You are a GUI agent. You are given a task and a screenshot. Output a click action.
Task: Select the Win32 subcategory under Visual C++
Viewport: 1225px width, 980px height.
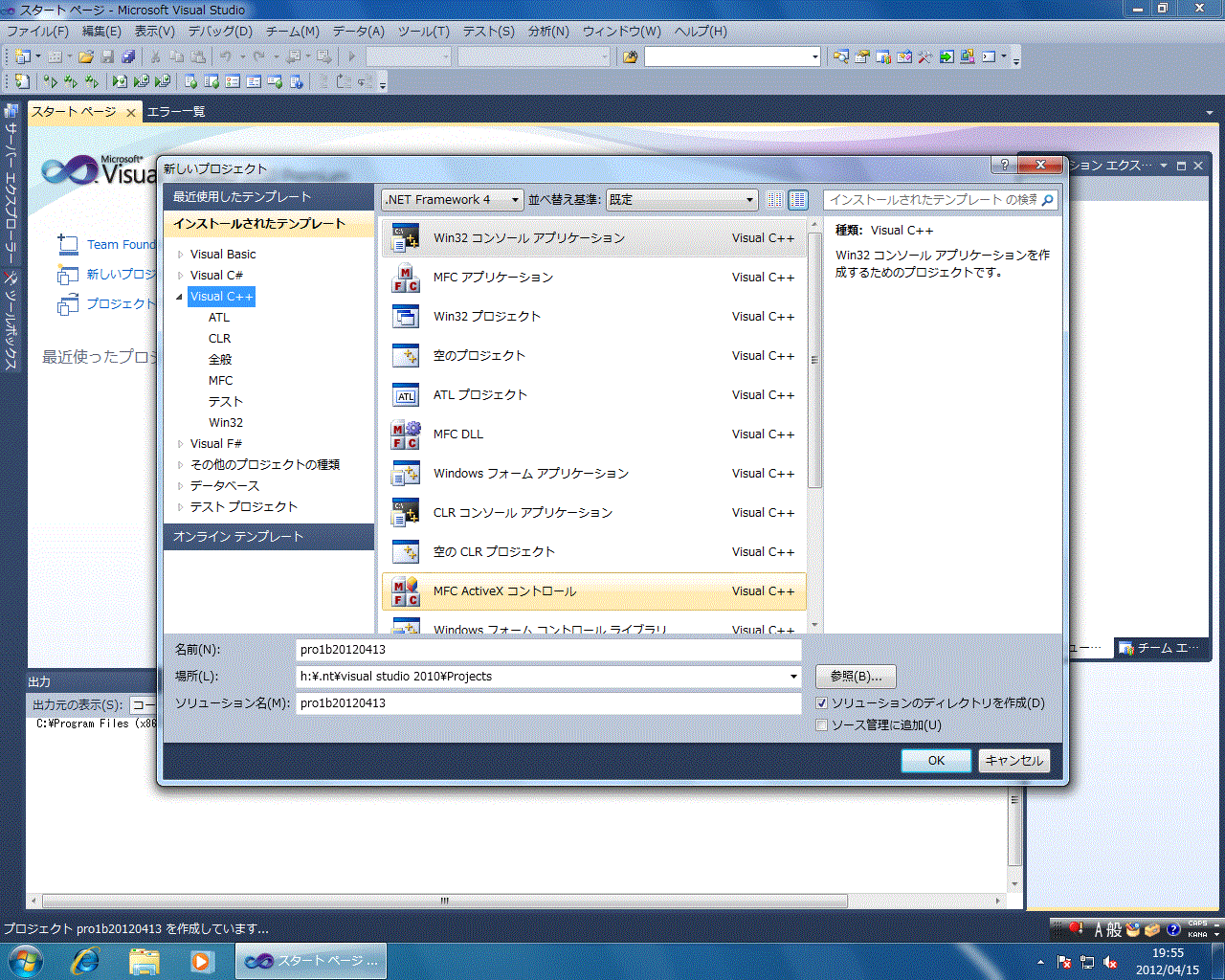(x=226, y=423)
